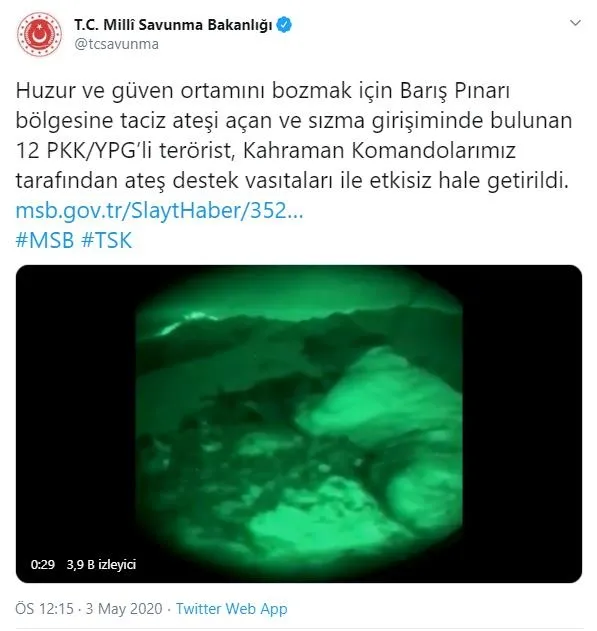The height and width of the screenshot is (631, 597).
Task: Click the blue verified checkmark badge
Action: pyautogui.click(x=285, y=25)
